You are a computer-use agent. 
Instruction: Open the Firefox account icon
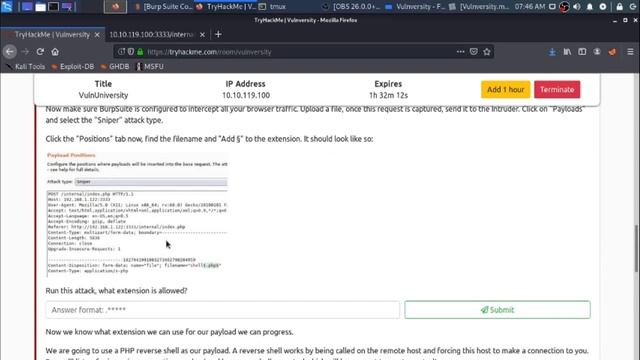tap(597, 52)
